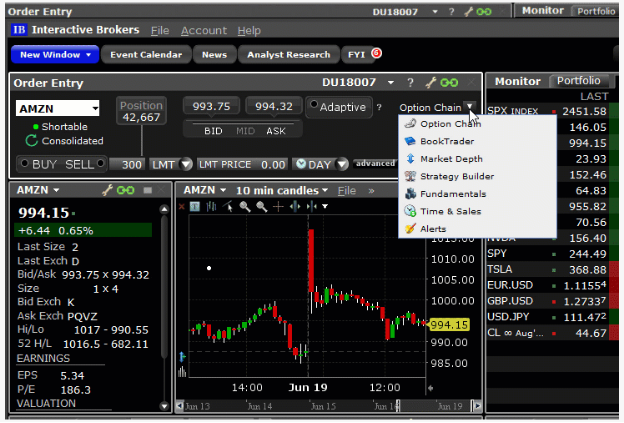Viewport: 624px width, 423px height.
Task: Click the bar chart type icon in chart toolbar
Action: pyautogui.click(x=211, y=206)
